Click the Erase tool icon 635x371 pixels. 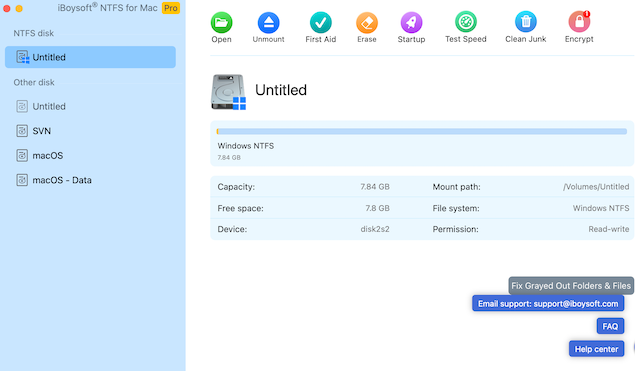pos(367,23)
